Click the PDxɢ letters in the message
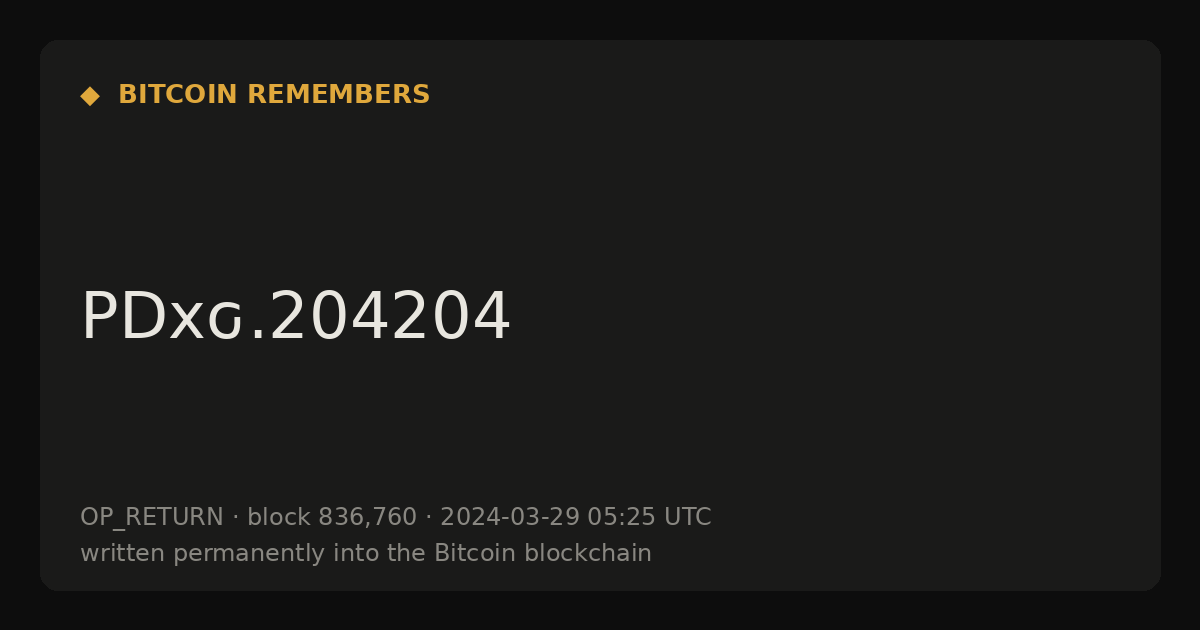Image resolution: width=1200 pixels, height=630 pixels. [162, 317]
